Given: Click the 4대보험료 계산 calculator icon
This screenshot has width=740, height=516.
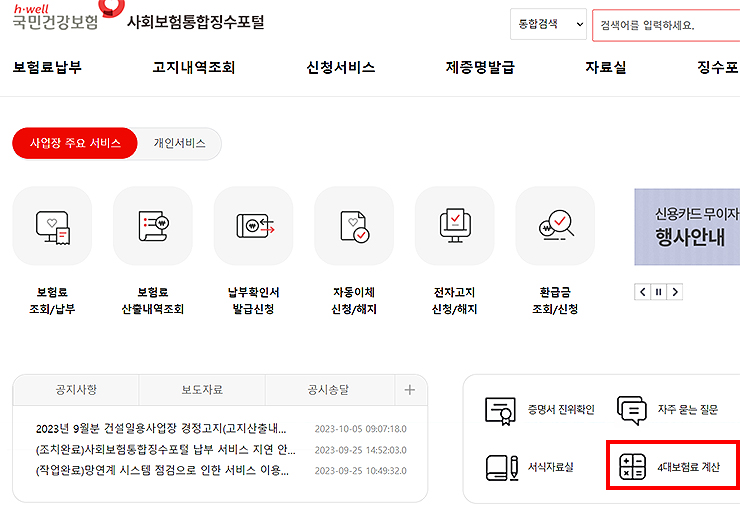Looking at the screenshot, I should (632, 466).
